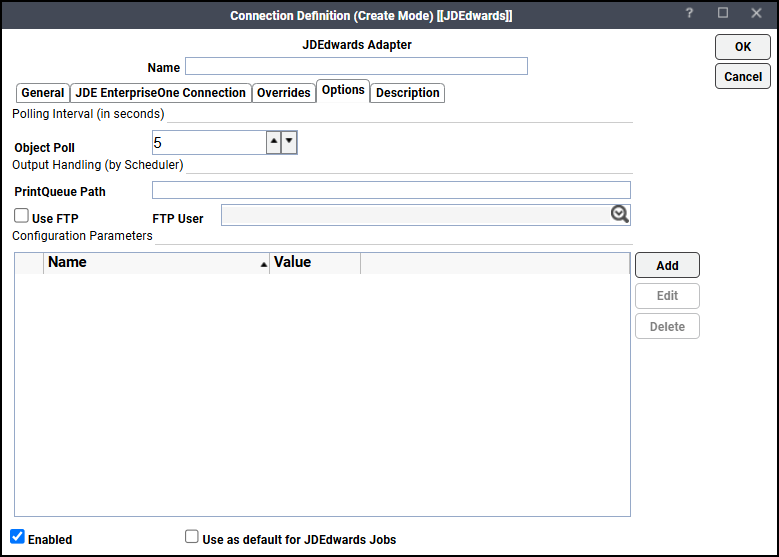Confirm with the OK button
Screen dimensions: 779x557
pos(743,47)
